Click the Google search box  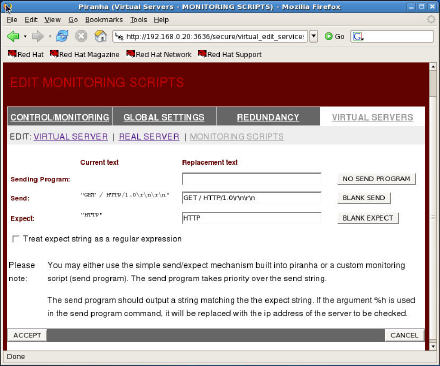coord(392,36)
